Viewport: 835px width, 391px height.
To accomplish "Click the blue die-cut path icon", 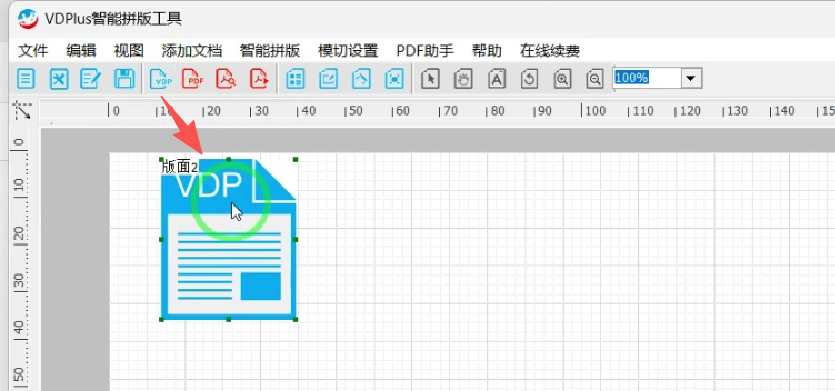I will coord(362,79).
